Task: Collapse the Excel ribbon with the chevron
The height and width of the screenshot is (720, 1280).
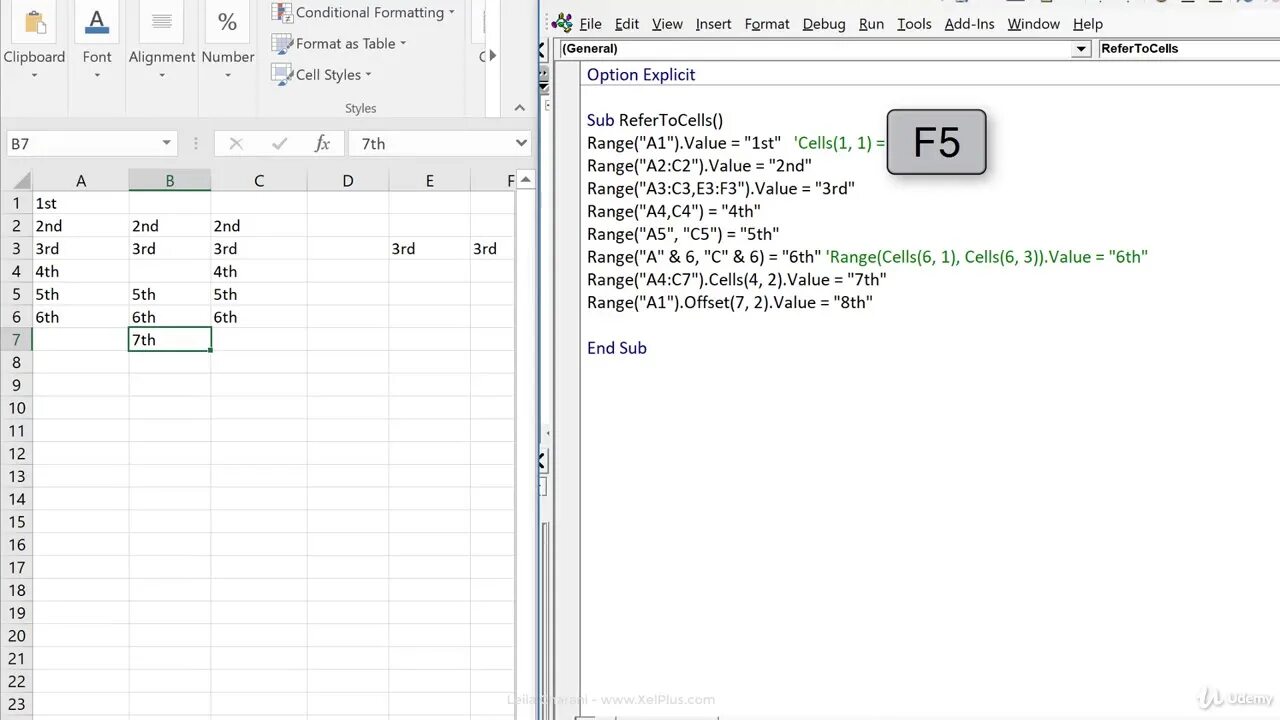Action: 519,108
